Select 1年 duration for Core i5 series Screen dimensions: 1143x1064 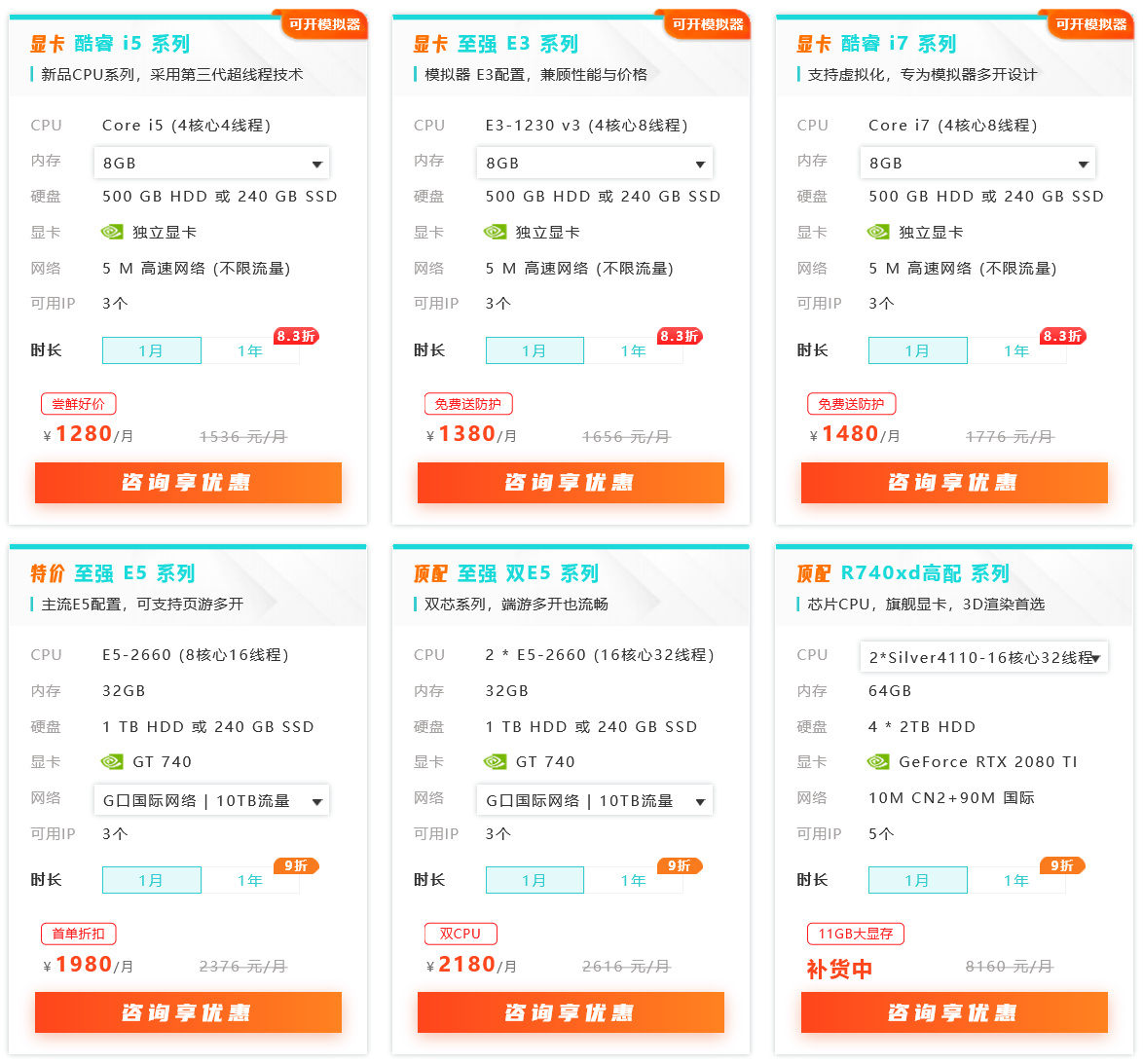click(250, 350)
